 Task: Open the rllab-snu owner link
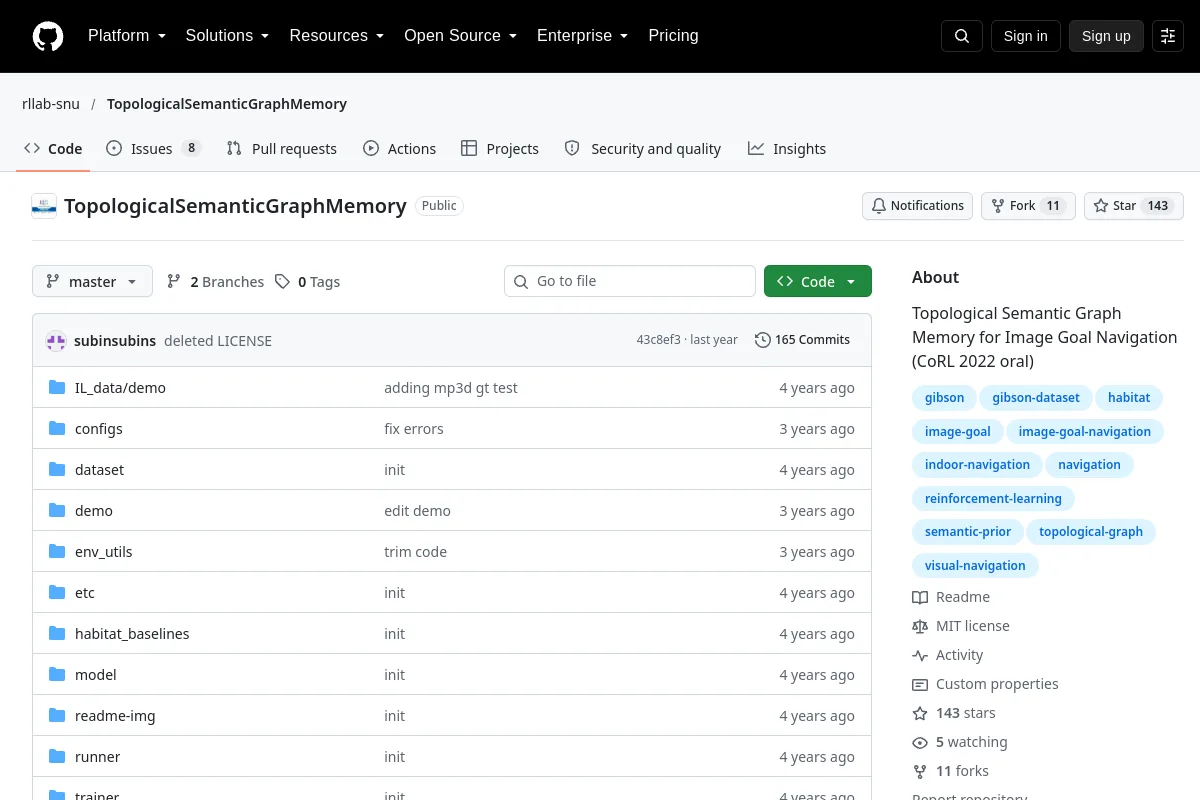click(51, 104)
